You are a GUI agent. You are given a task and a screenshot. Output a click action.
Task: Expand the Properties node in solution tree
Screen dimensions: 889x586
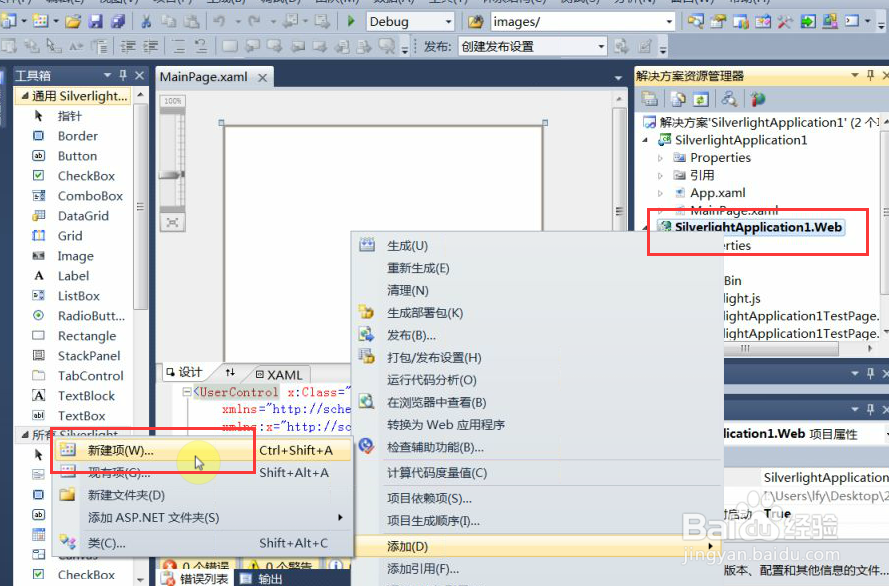(660, 158)
